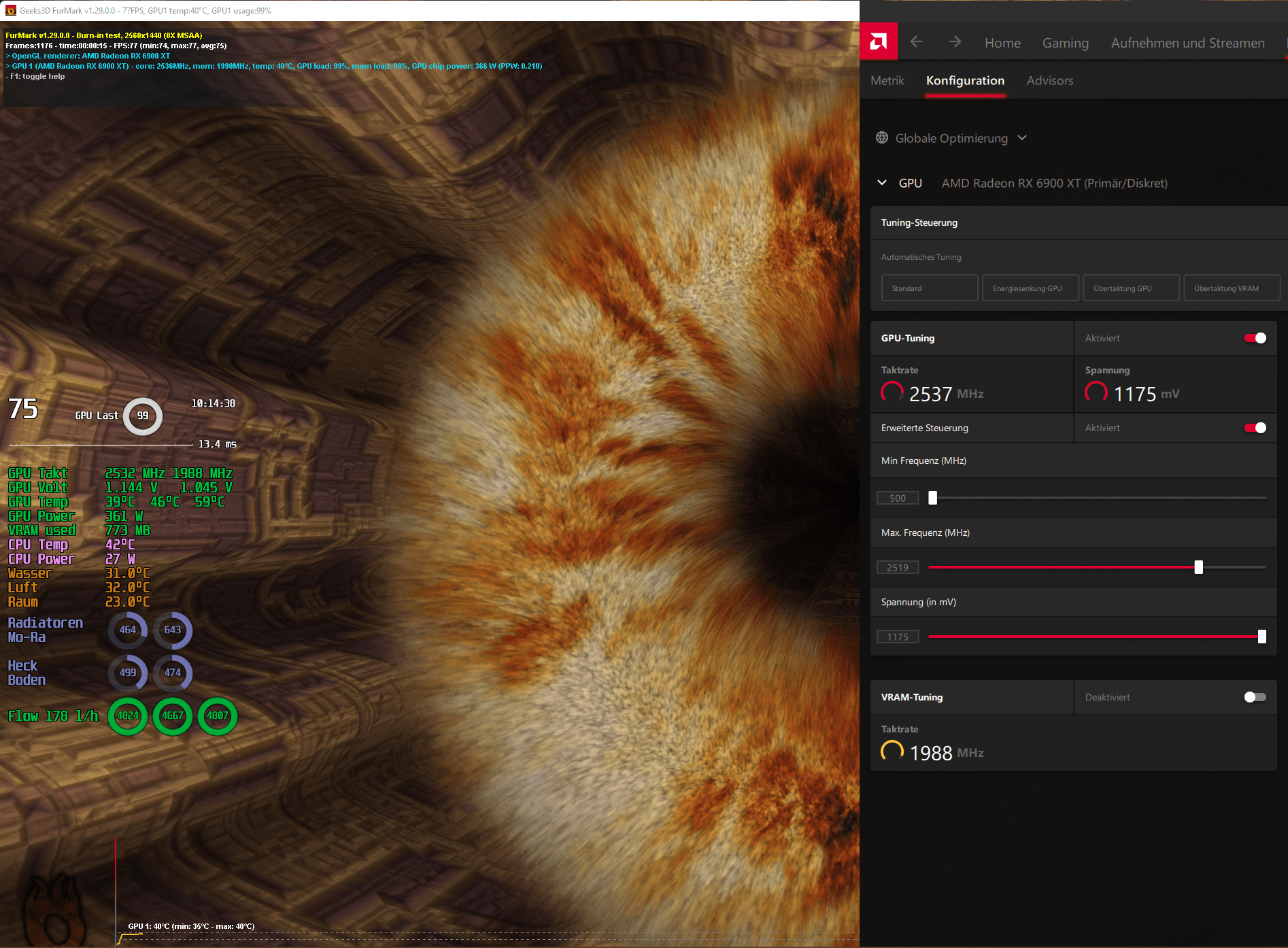Click the globe icon beside Globale Optimierung
The height and width of the screenshot is (948, 1288).
click(x=882, y=138)
